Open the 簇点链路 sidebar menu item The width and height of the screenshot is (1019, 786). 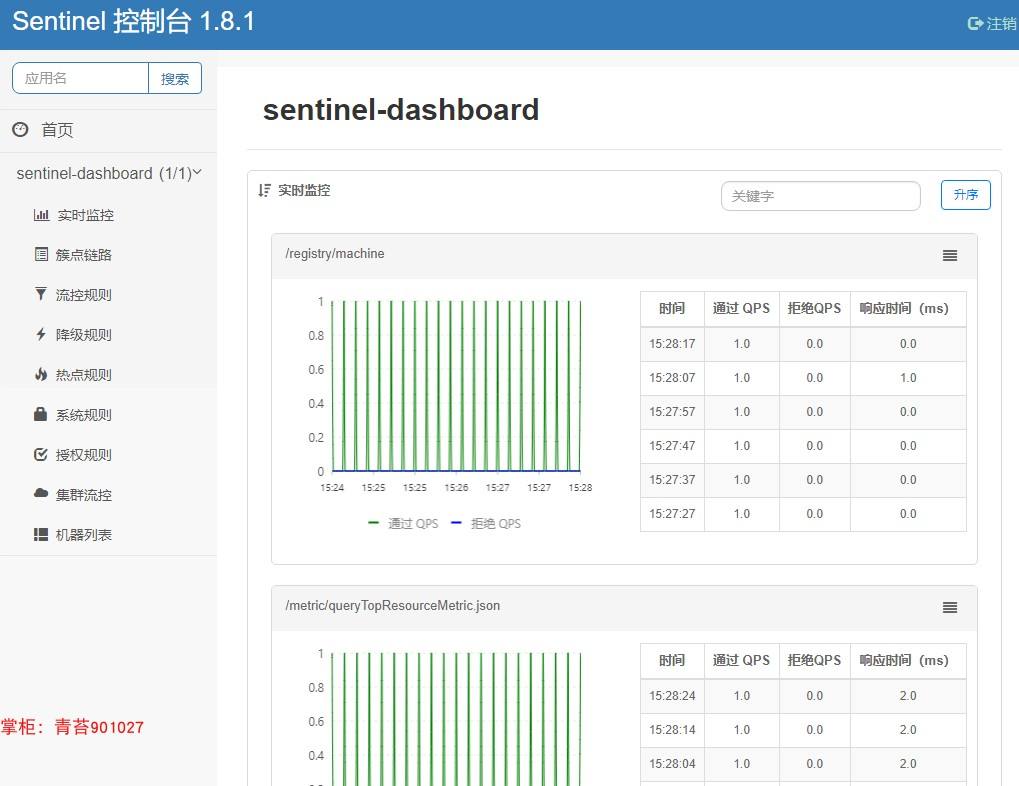tap(83, 255)
